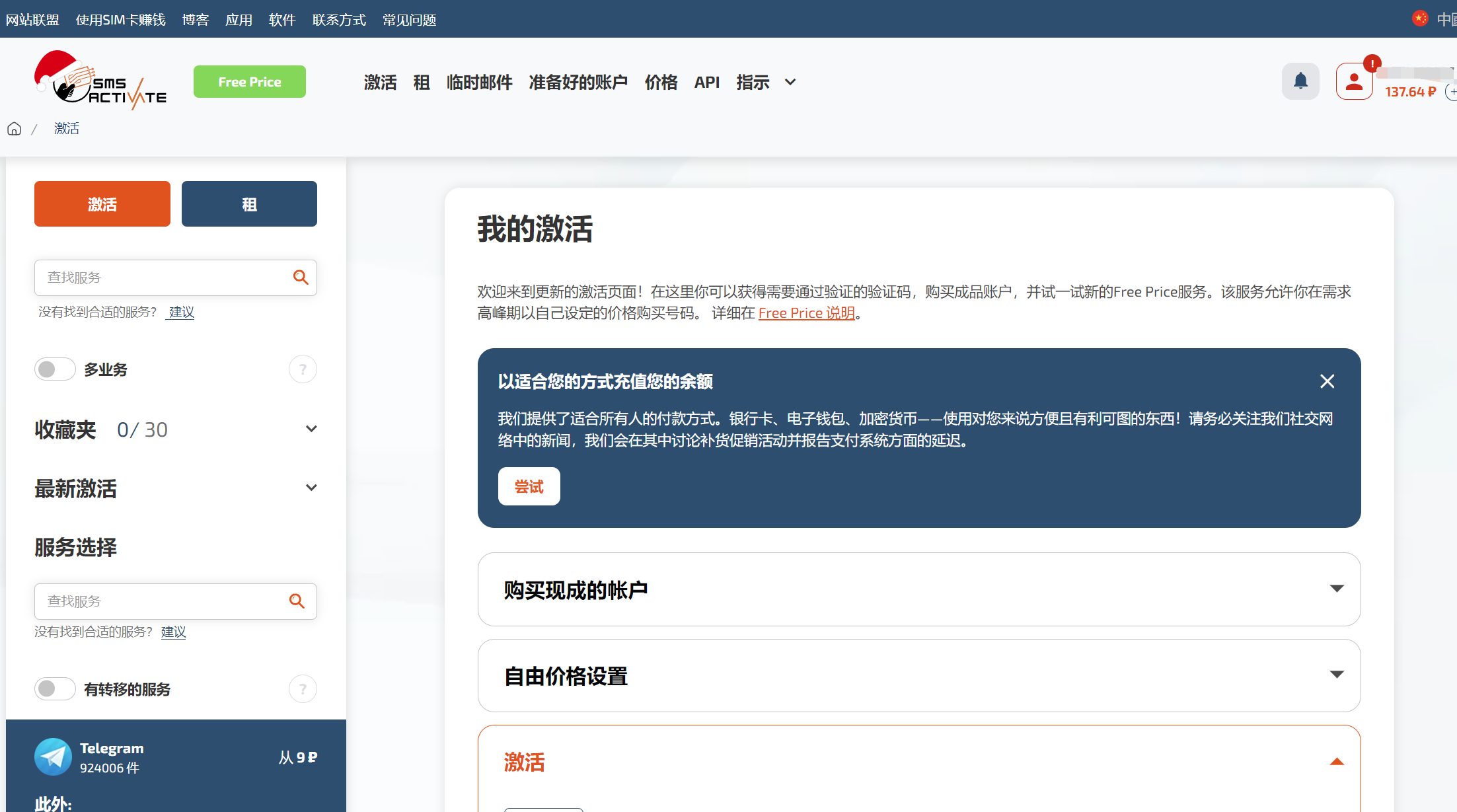Open the Free Price 说明 link
This screenshot has height=812, width=1457.
point(807,313)
